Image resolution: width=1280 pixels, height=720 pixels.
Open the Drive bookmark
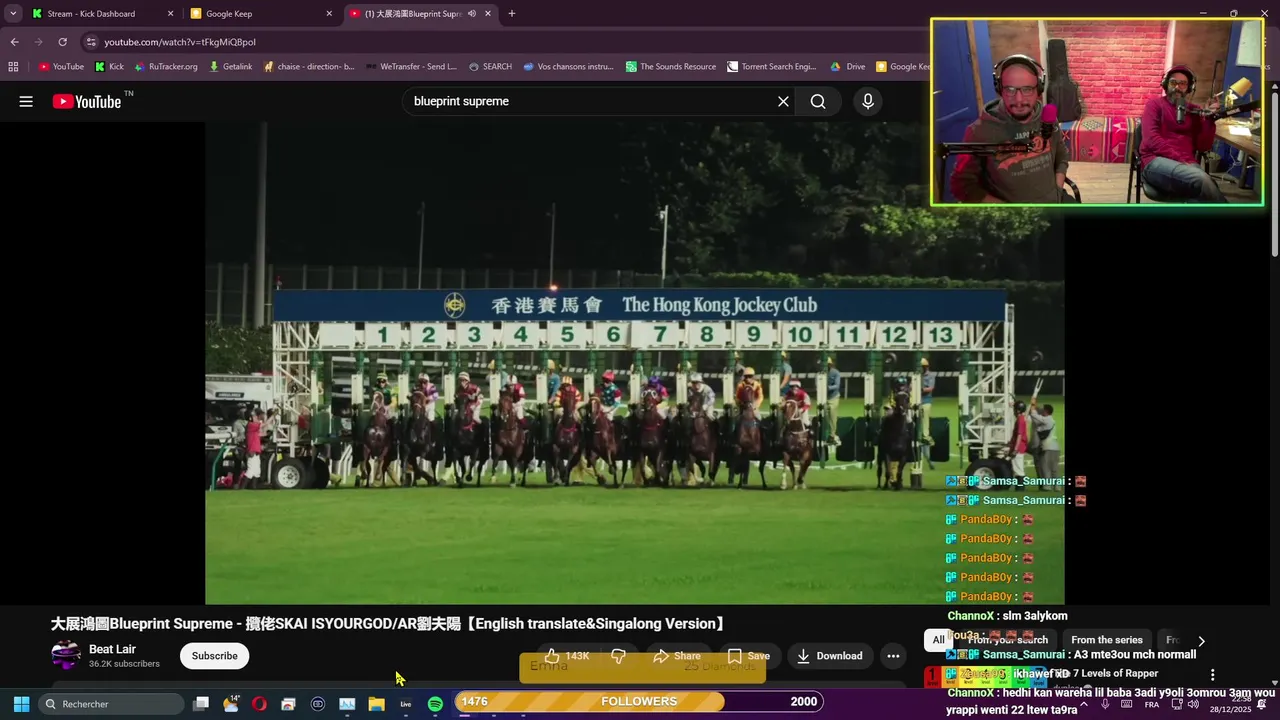tap(848, 67)
